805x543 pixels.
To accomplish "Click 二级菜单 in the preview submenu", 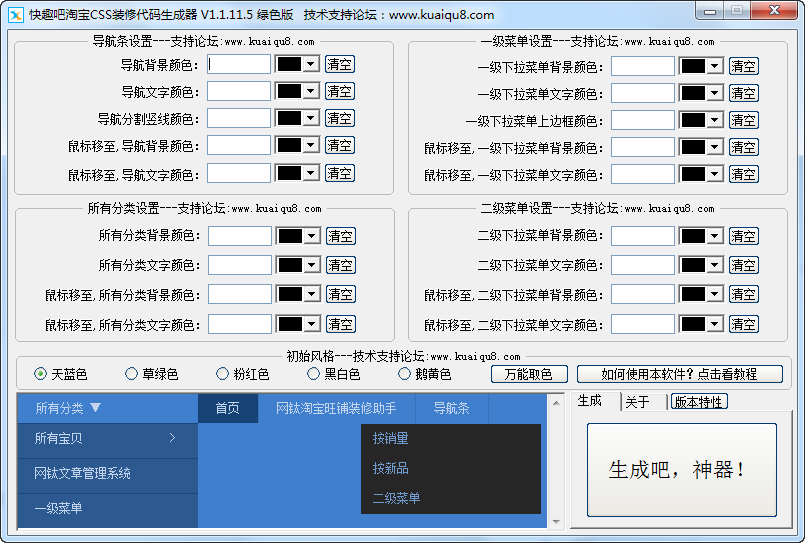I will [x=396, y=498].
